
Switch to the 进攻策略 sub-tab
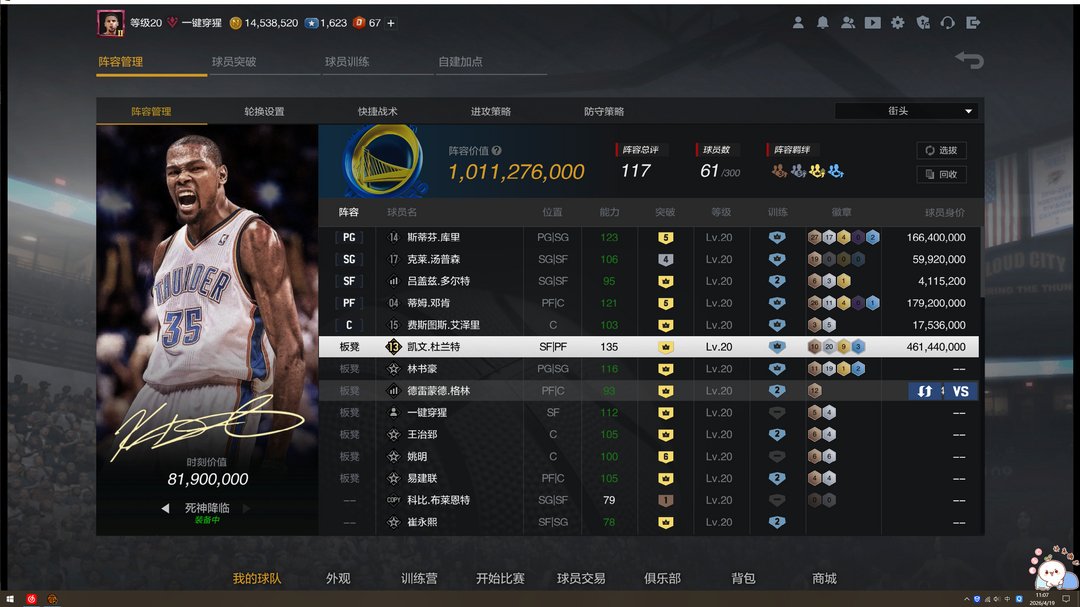pyautogui.click(x=491, y=111)
